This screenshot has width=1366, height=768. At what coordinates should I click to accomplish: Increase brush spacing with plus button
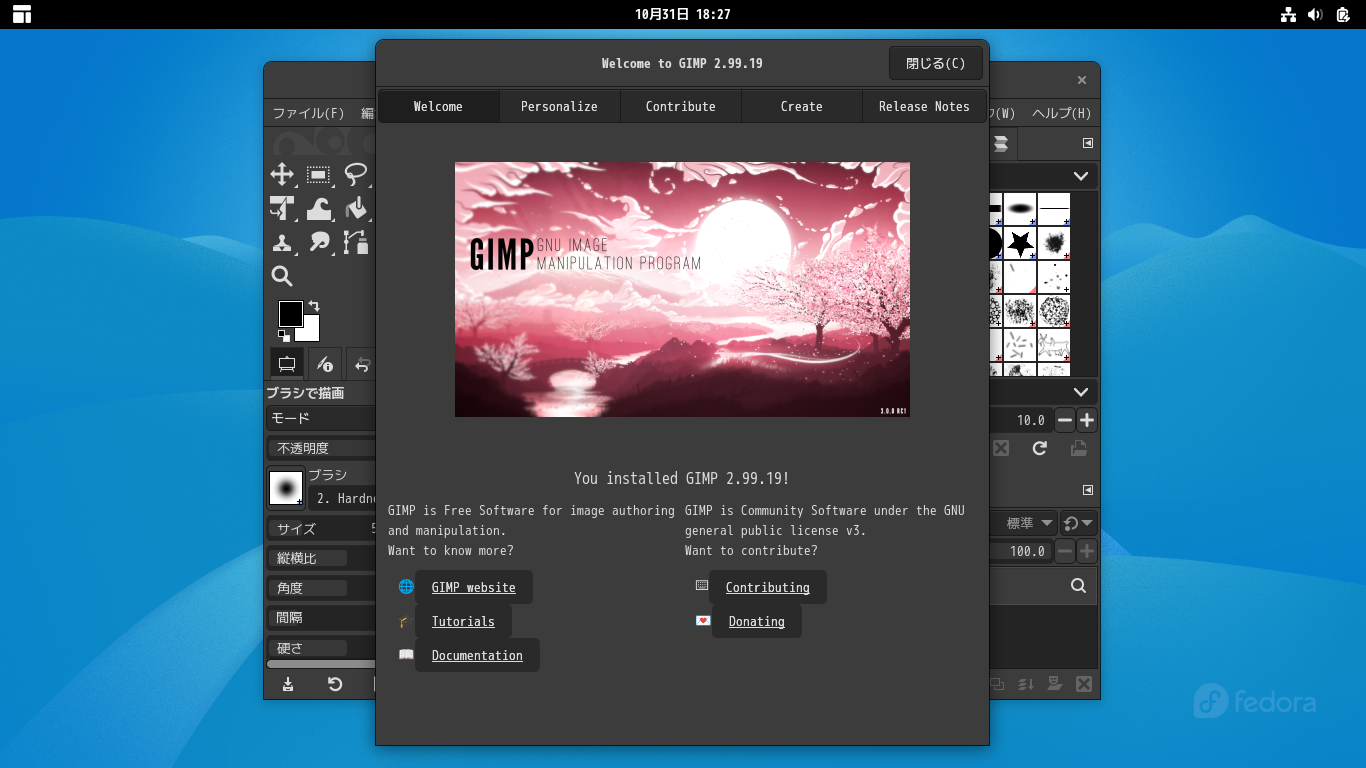[1087, 420]
